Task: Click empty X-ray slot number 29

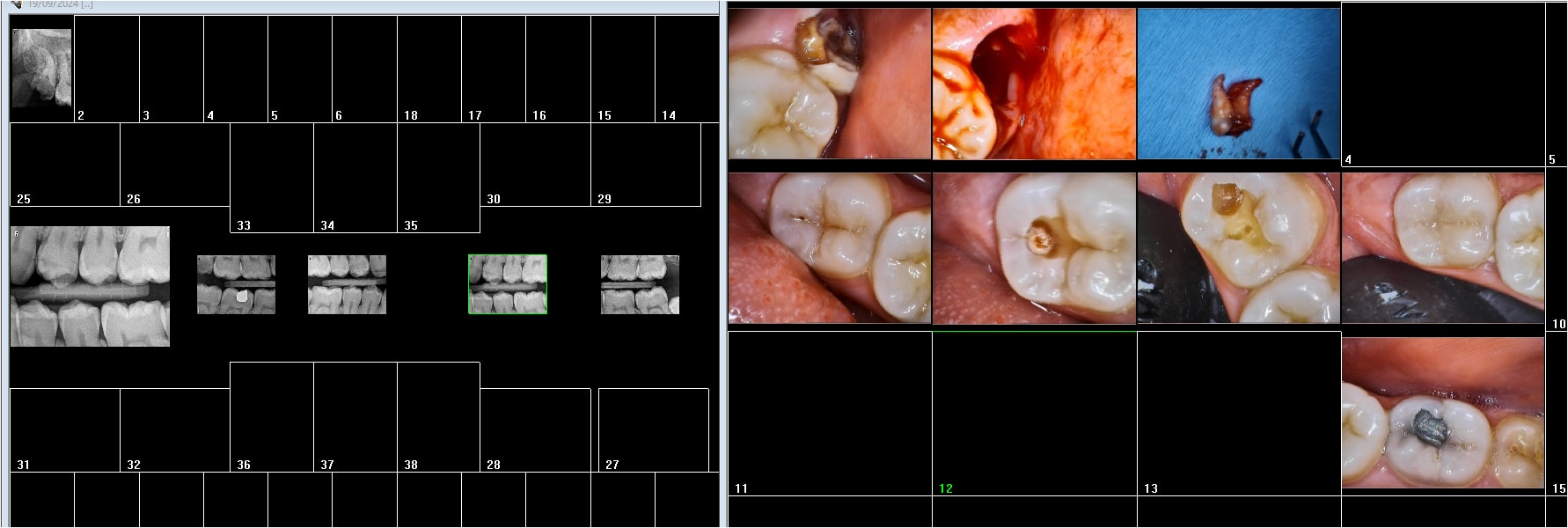Action: click(x=645, y=165)
